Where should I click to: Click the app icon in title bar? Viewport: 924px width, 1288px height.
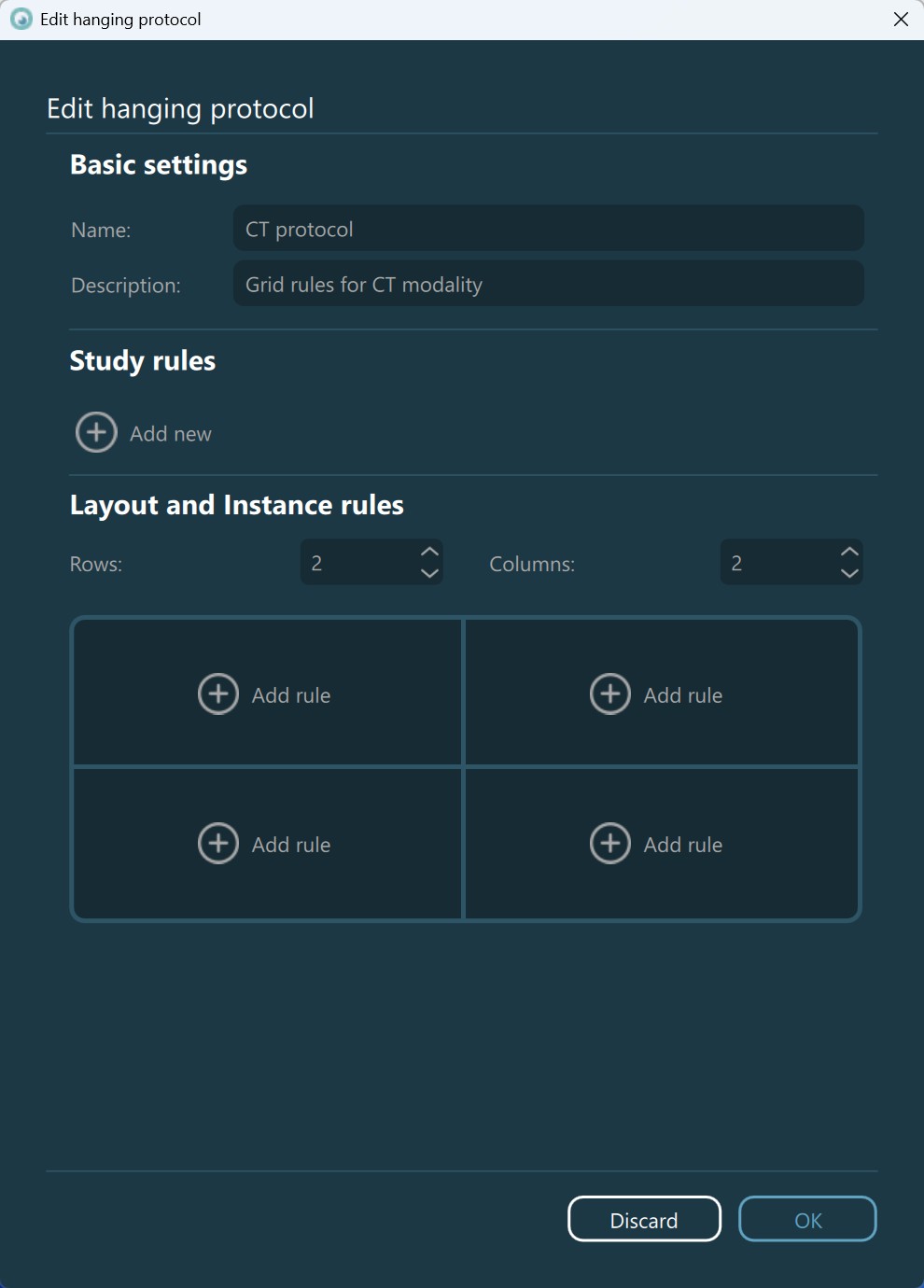click(21, 19)
